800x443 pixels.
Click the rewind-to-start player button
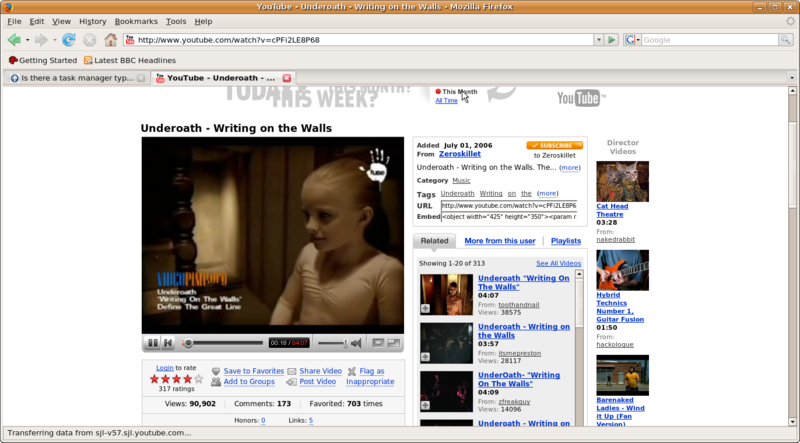[x=168, y=343]
